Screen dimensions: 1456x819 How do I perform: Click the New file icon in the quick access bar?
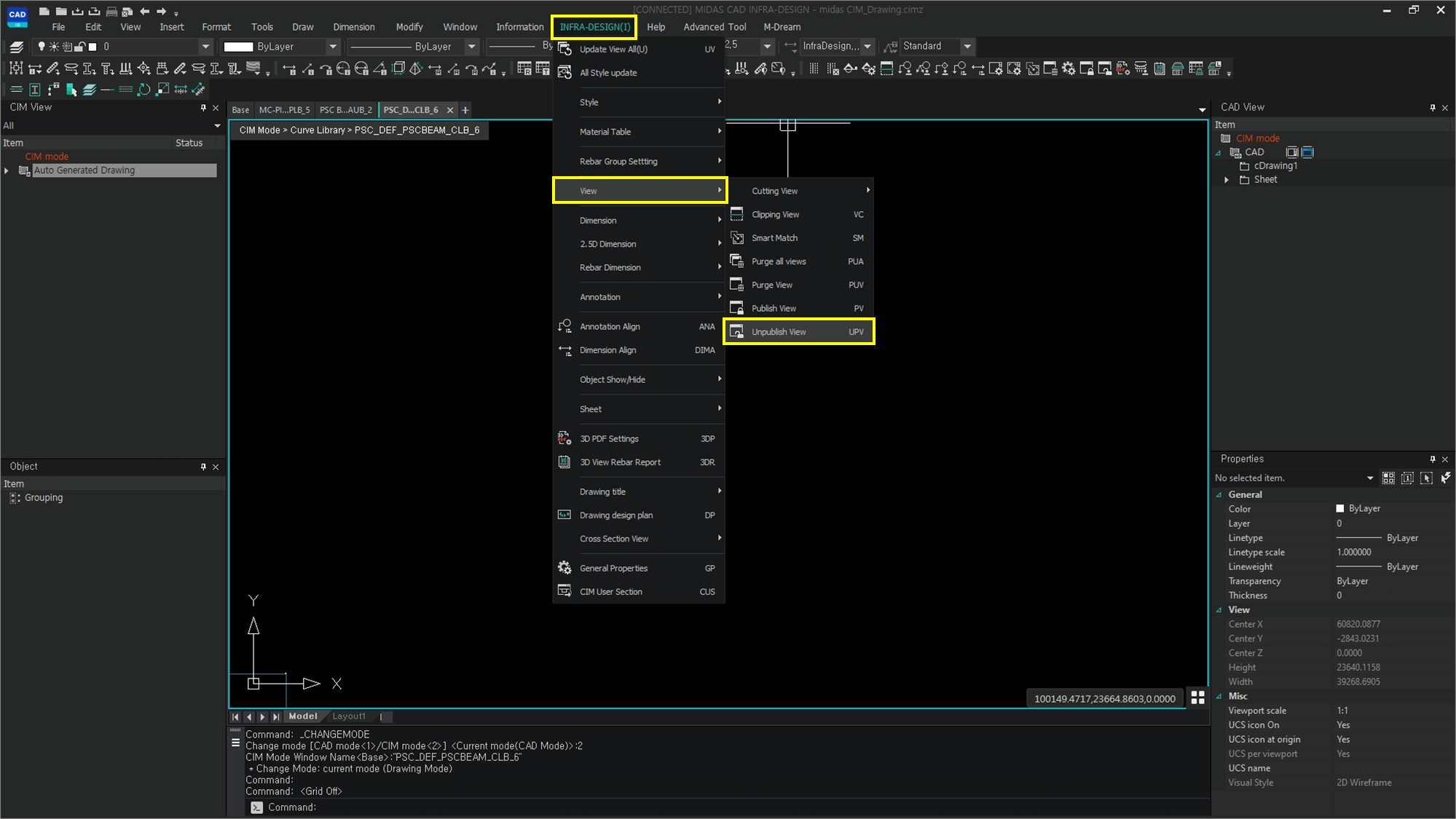[44, 11]
